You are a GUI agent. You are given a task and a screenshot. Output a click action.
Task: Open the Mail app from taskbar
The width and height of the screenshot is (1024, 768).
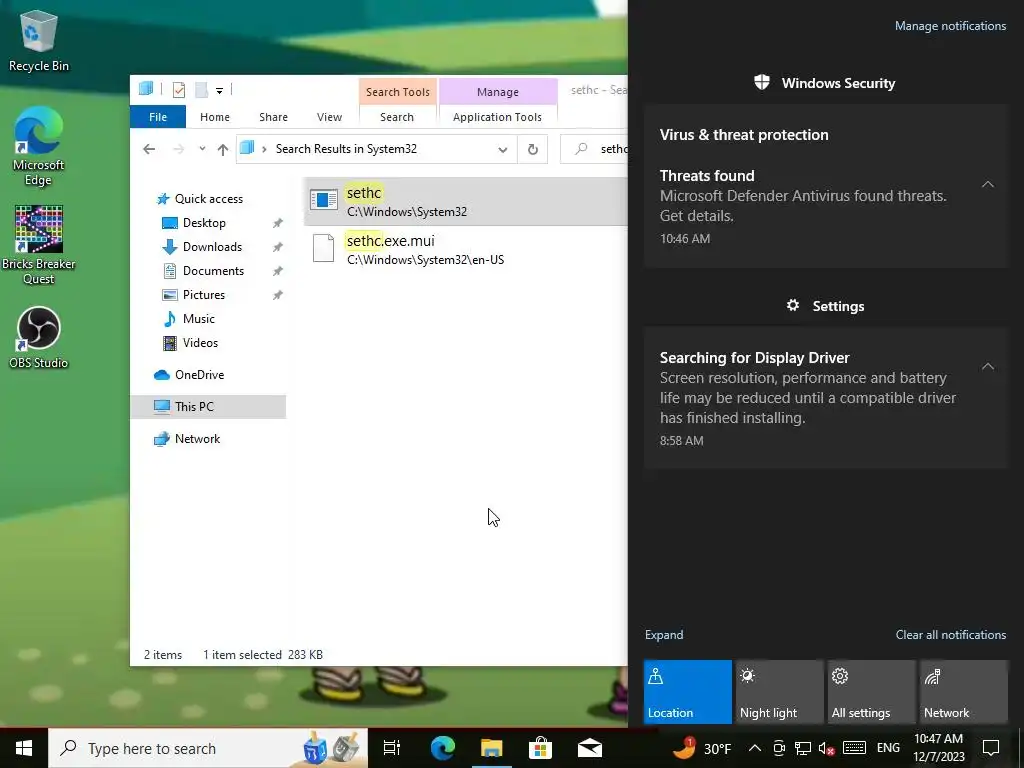coord(589,748)
